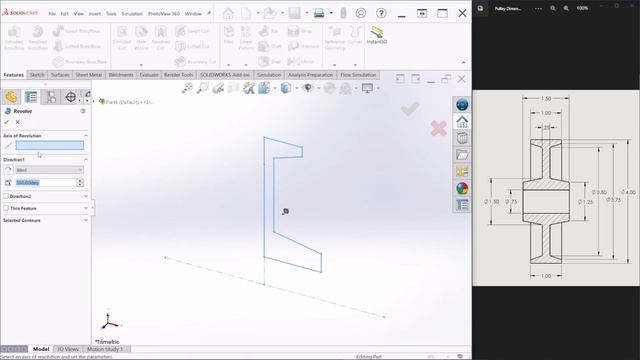Zoom out in the image viewer window

553,8
